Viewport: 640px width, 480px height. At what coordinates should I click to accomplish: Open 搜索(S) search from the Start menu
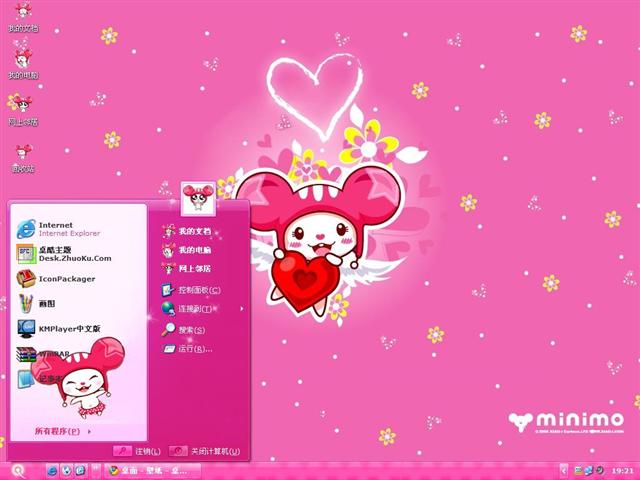pyautogui.click(x=183, y=329)
